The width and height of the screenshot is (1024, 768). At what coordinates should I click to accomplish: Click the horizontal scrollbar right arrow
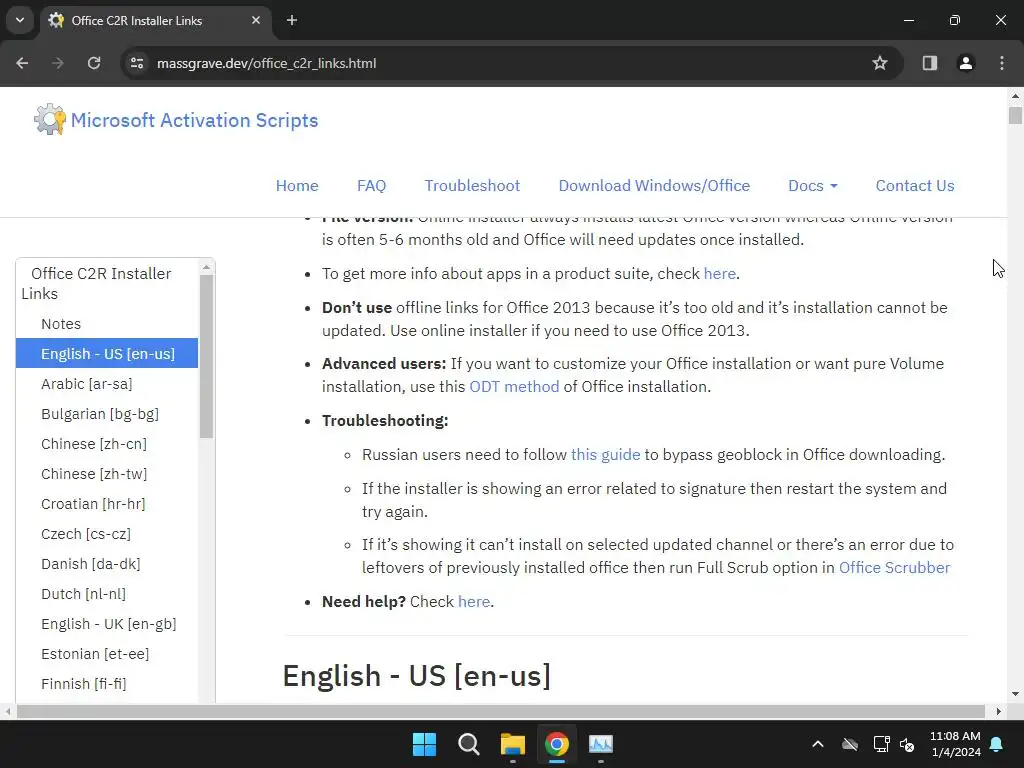999,711
